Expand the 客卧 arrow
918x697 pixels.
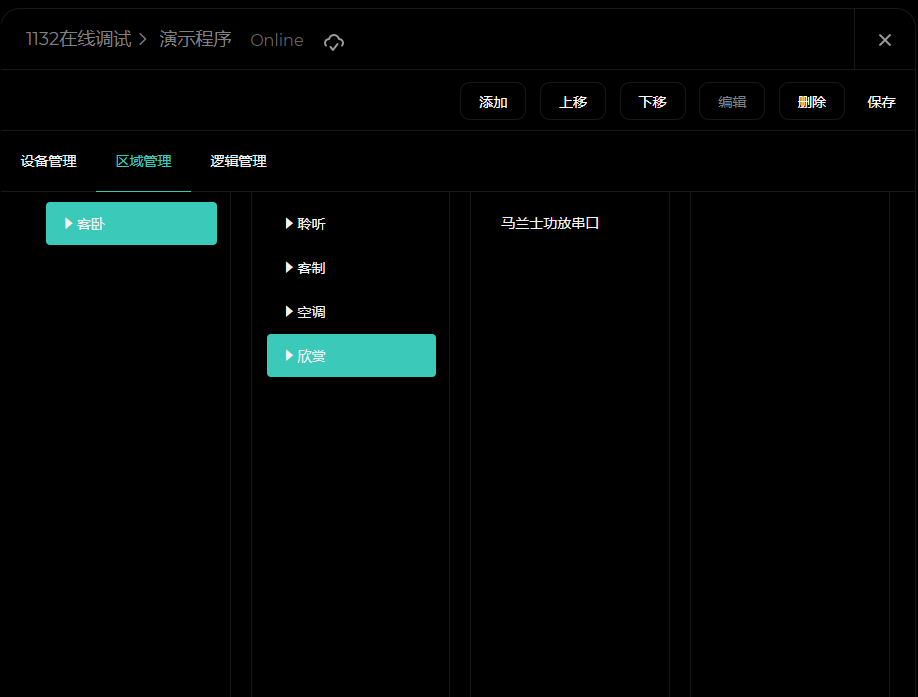[68, 223]
